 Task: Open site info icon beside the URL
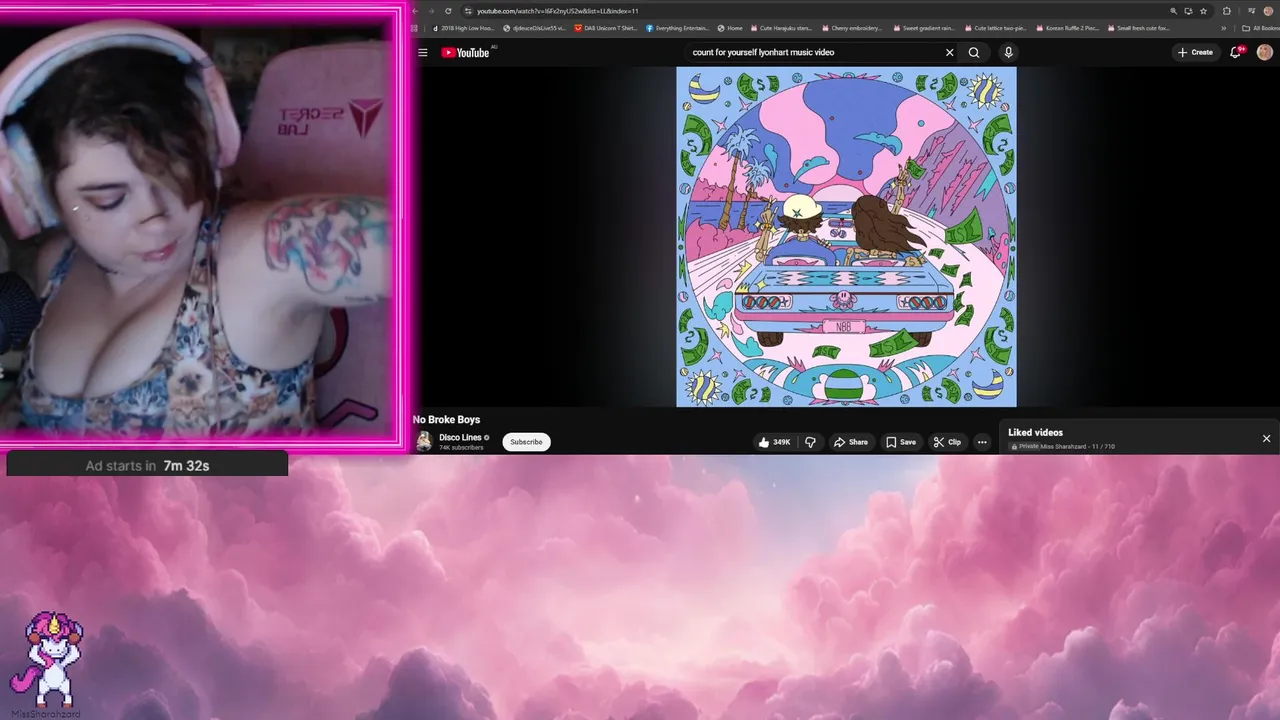pos(467,11)
